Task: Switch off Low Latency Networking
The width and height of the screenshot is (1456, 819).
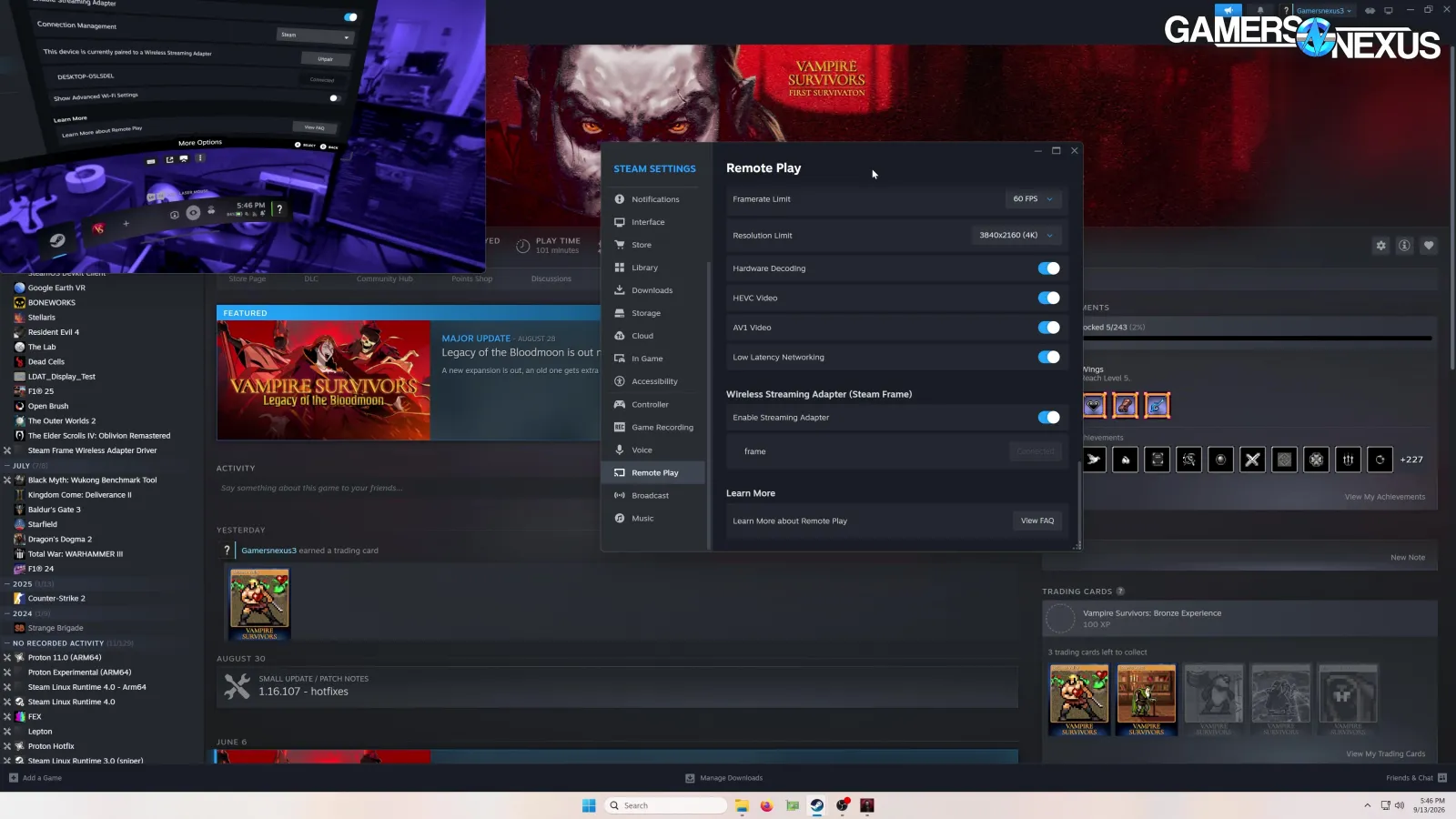Action: 1048,357
